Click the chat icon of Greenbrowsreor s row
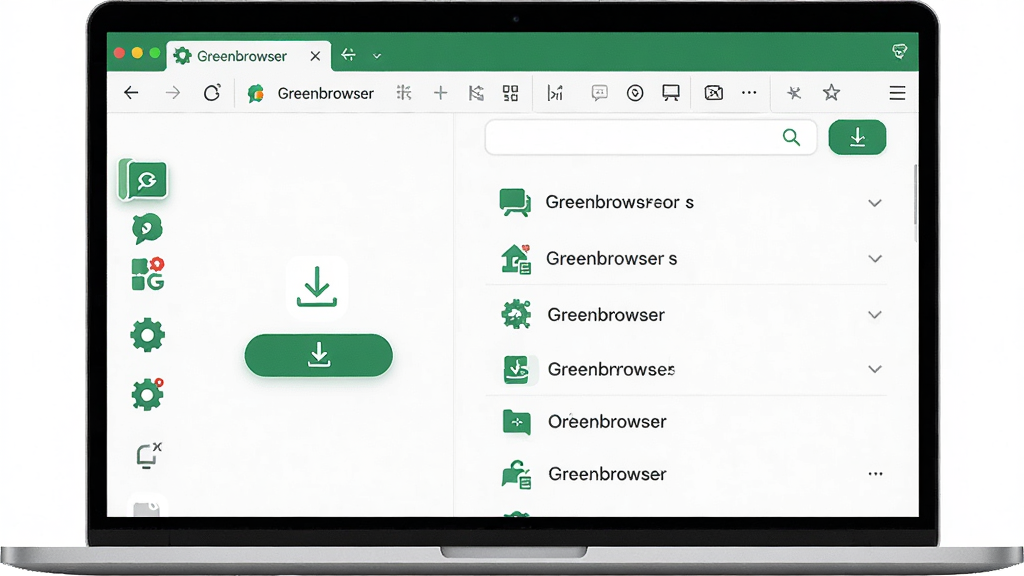This screenshot has height=576, width=1024. point(515,202)
